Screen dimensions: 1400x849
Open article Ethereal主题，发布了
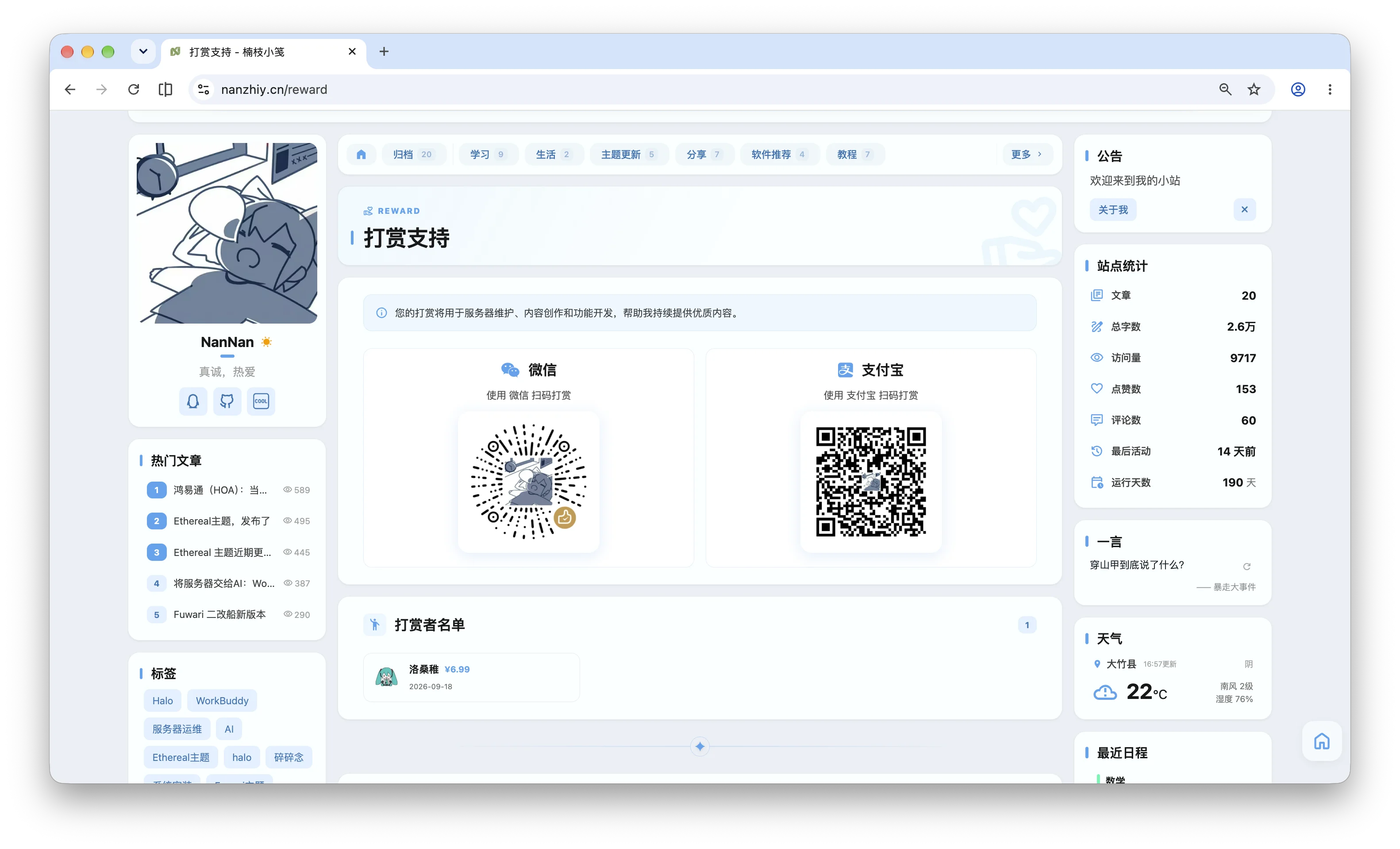[x=228, y=521]
